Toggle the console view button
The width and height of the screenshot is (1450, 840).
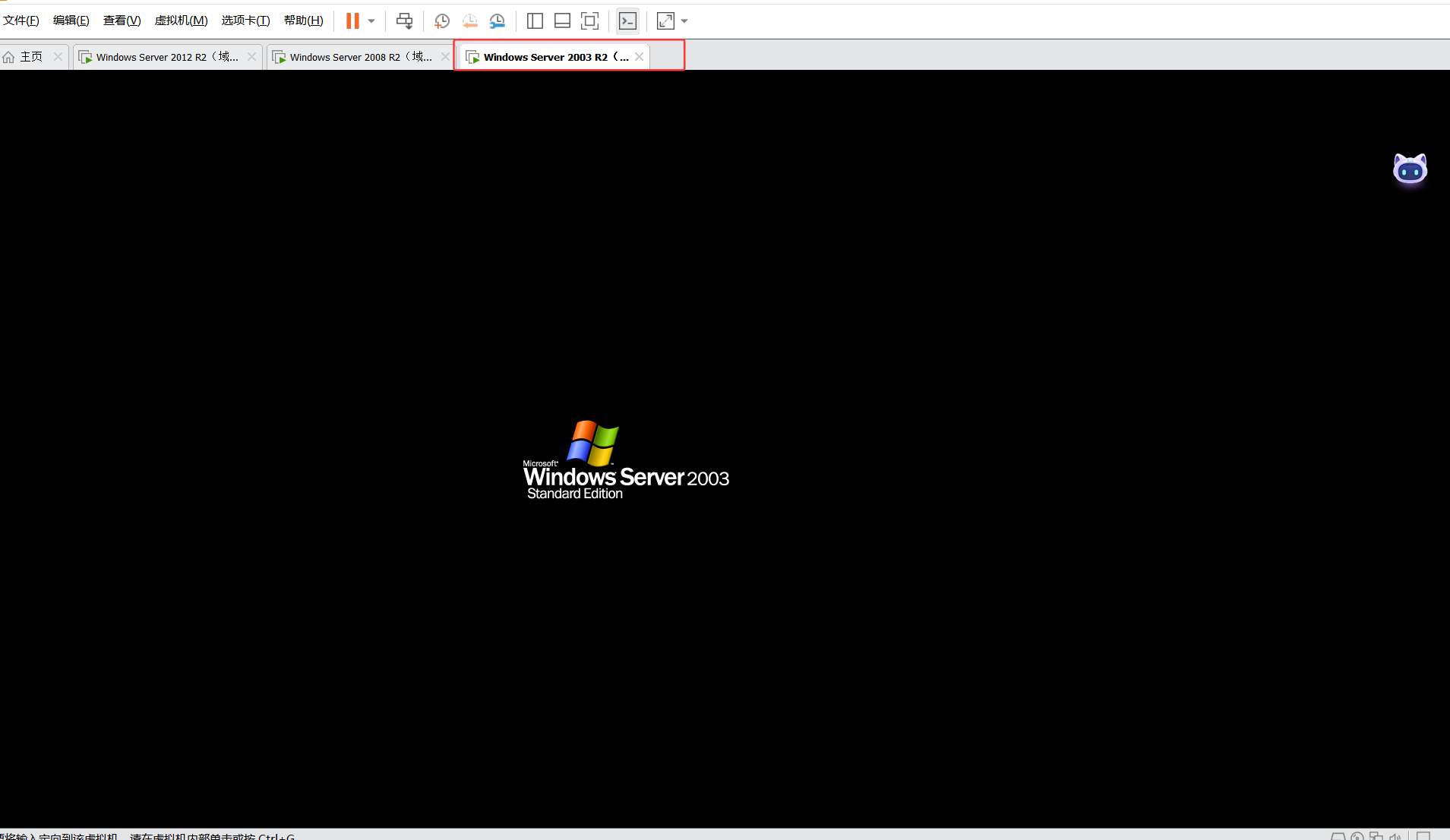(x=627, y=21)
